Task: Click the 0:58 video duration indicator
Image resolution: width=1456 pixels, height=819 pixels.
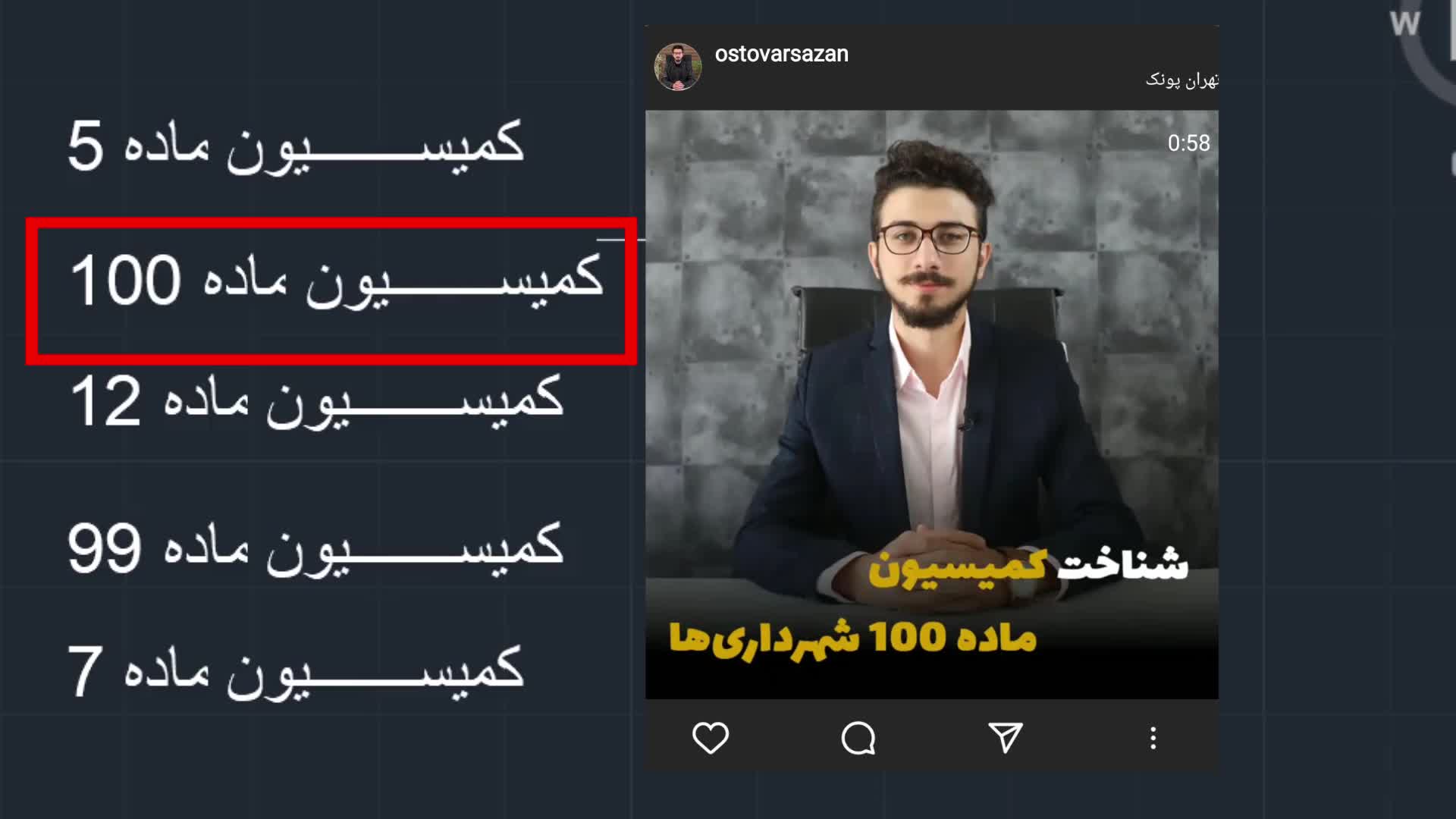Action: click(x=1188, y=143)
